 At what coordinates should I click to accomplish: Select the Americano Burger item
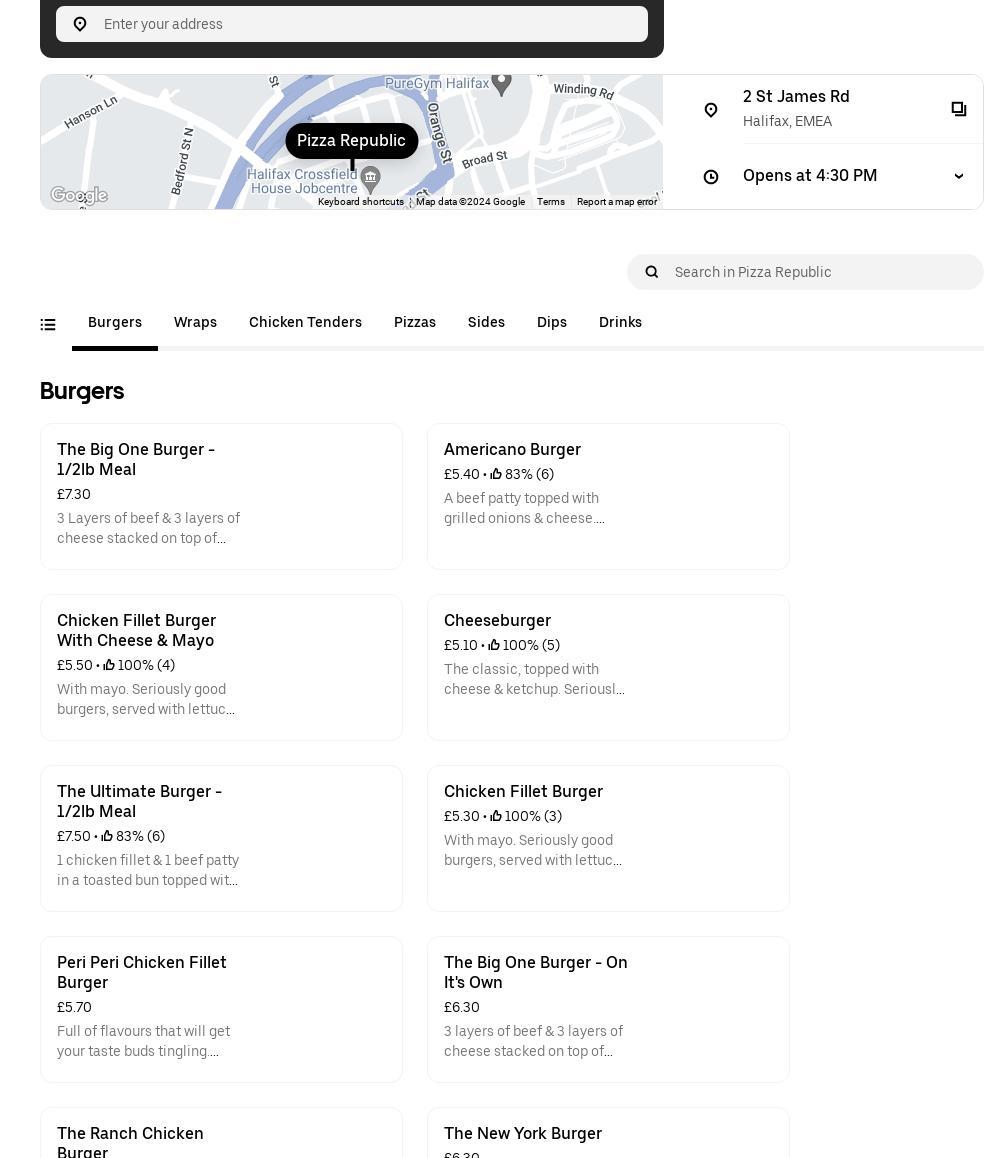pos(608,496)
